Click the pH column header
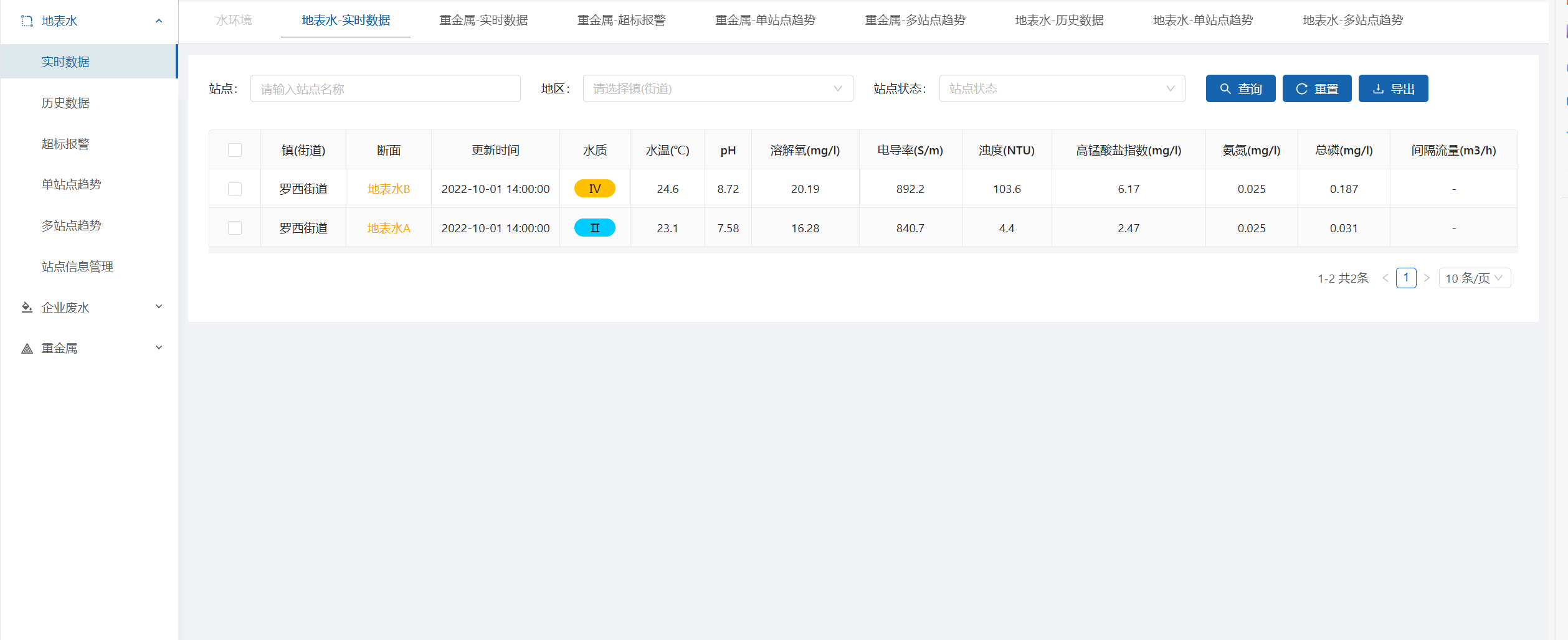This screenshot has width=1568, height=640. [728, 150]
